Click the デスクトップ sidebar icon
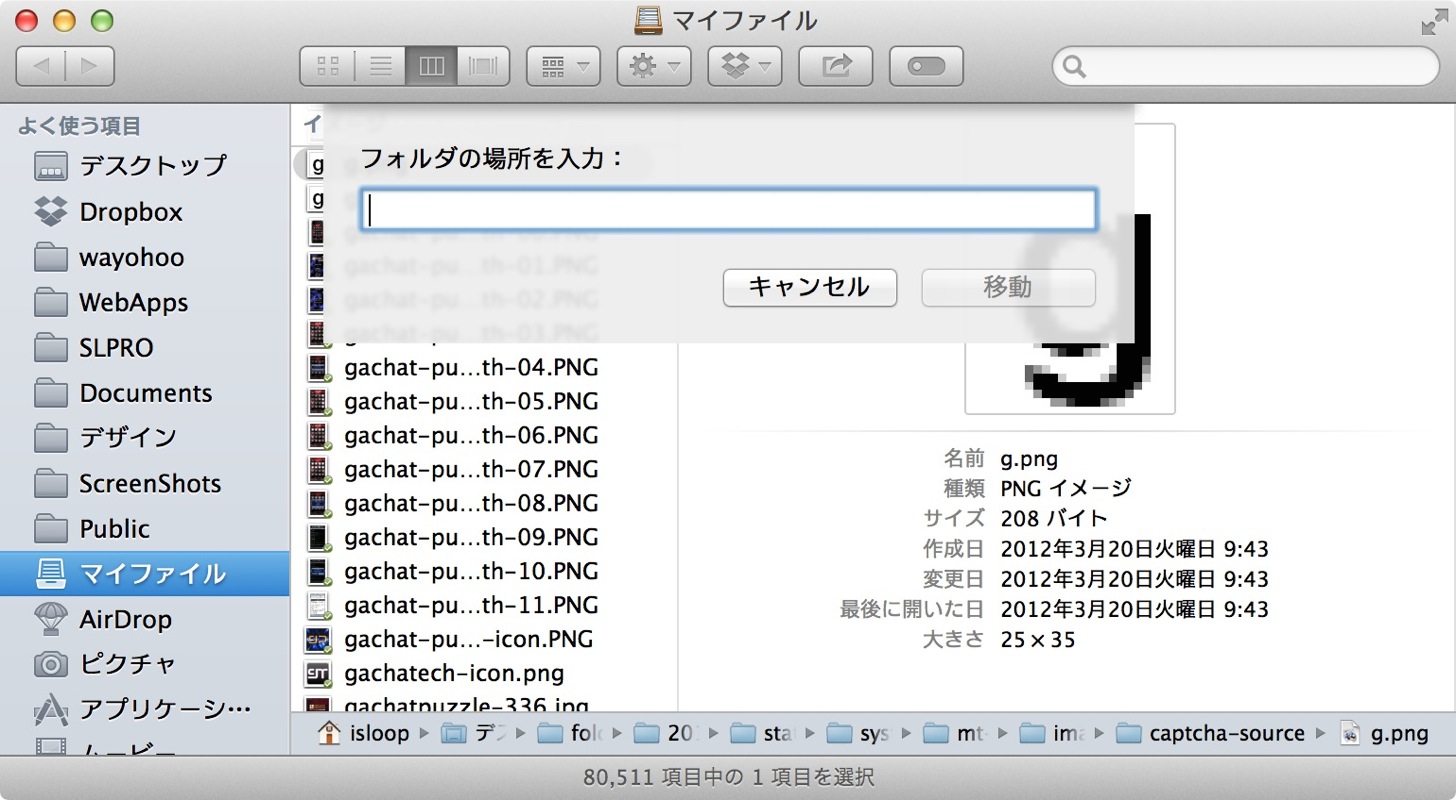This screenshot has width=1456, height=800. point(50,166)
